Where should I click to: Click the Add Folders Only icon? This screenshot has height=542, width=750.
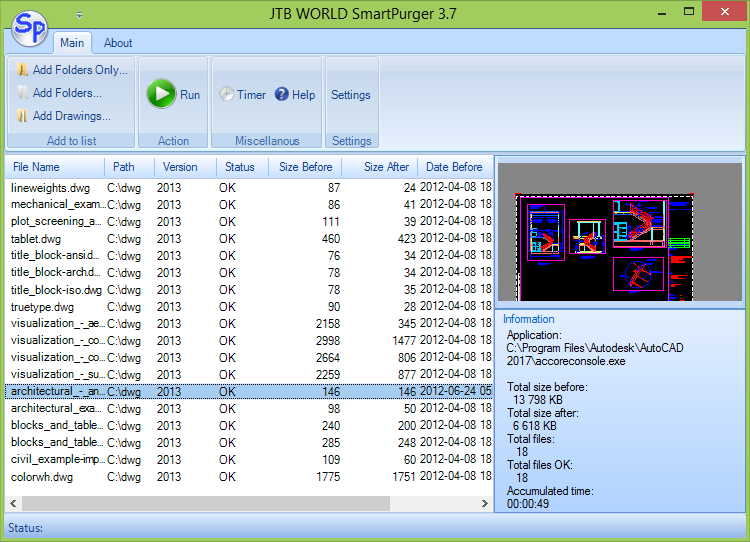pyautogui.click(x=22, y=70)
